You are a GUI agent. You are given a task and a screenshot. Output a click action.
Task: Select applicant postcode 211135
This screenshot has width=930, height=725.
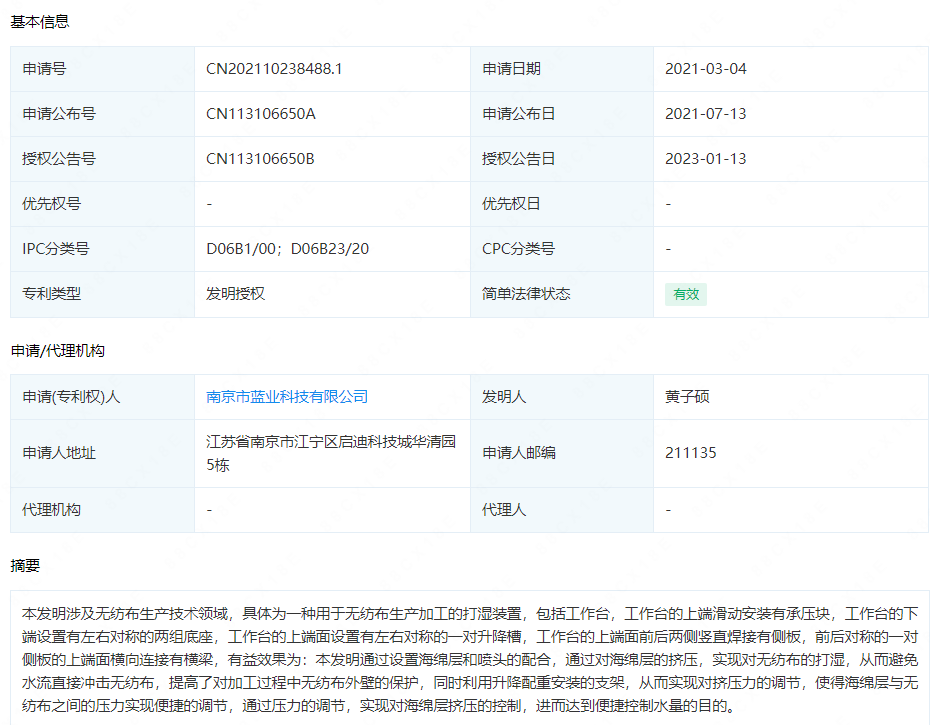click(x=690, y=453)
